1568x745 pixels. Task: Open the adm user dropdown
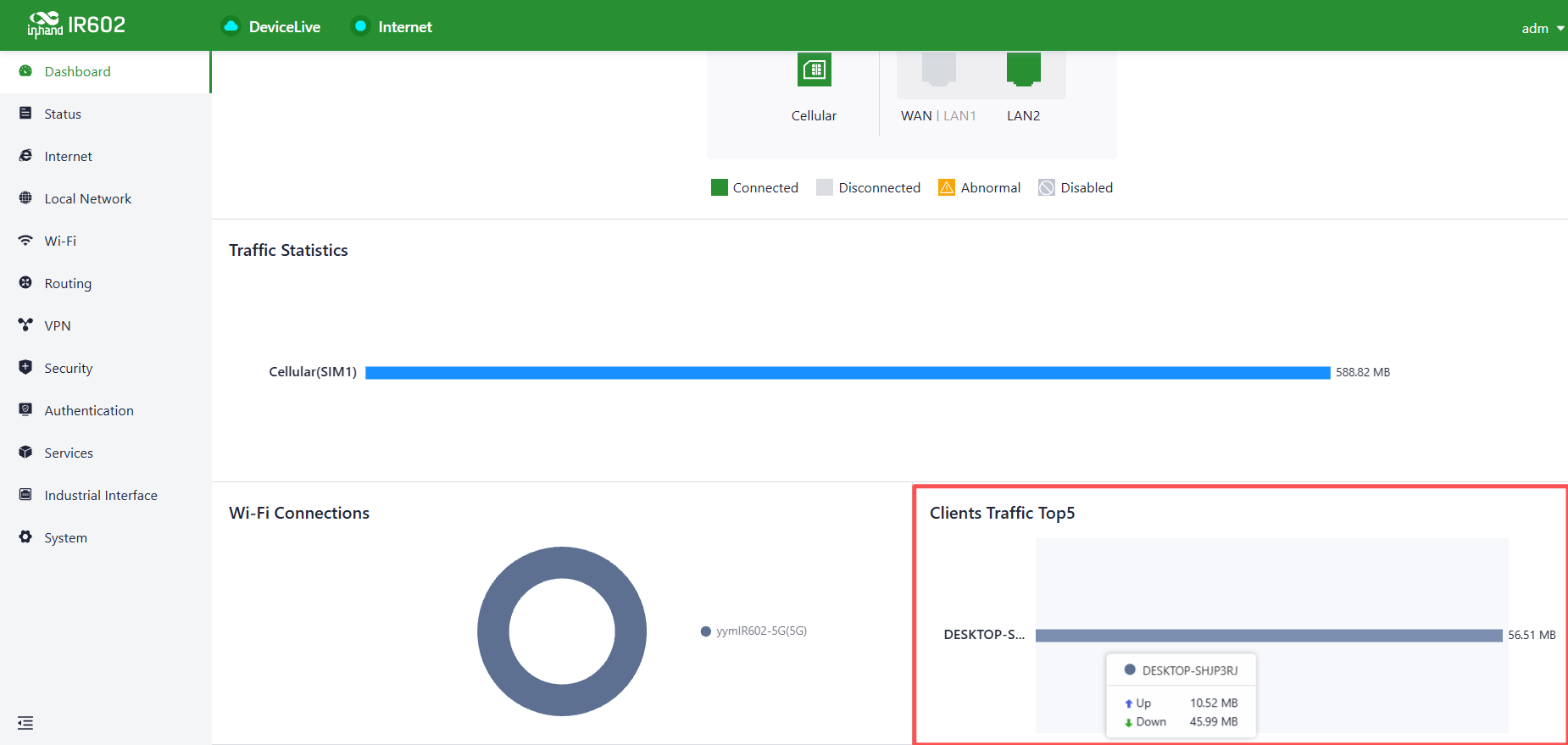click(x=1543, y=28)
